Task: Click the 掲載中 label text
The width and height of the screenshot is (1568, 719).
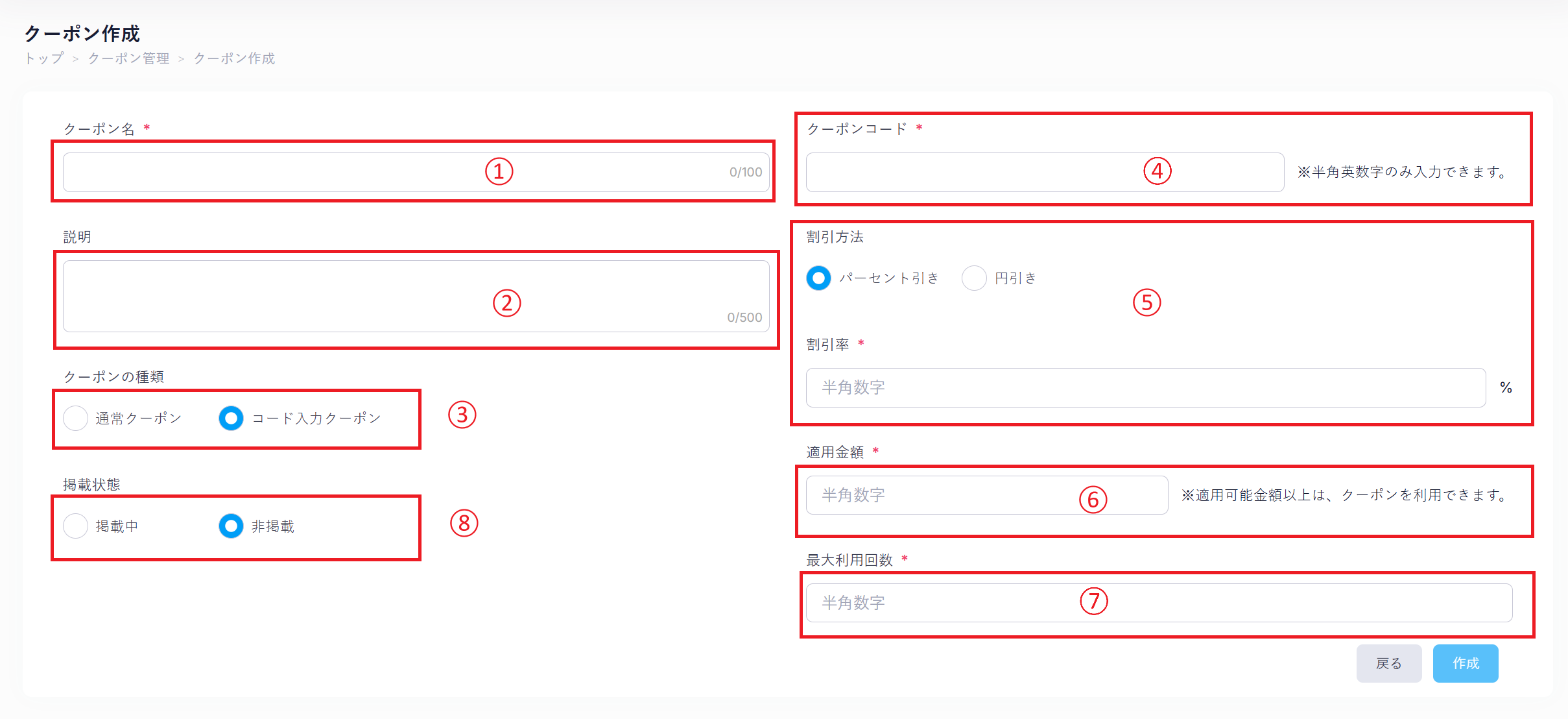Action: [x=117, y=526]
